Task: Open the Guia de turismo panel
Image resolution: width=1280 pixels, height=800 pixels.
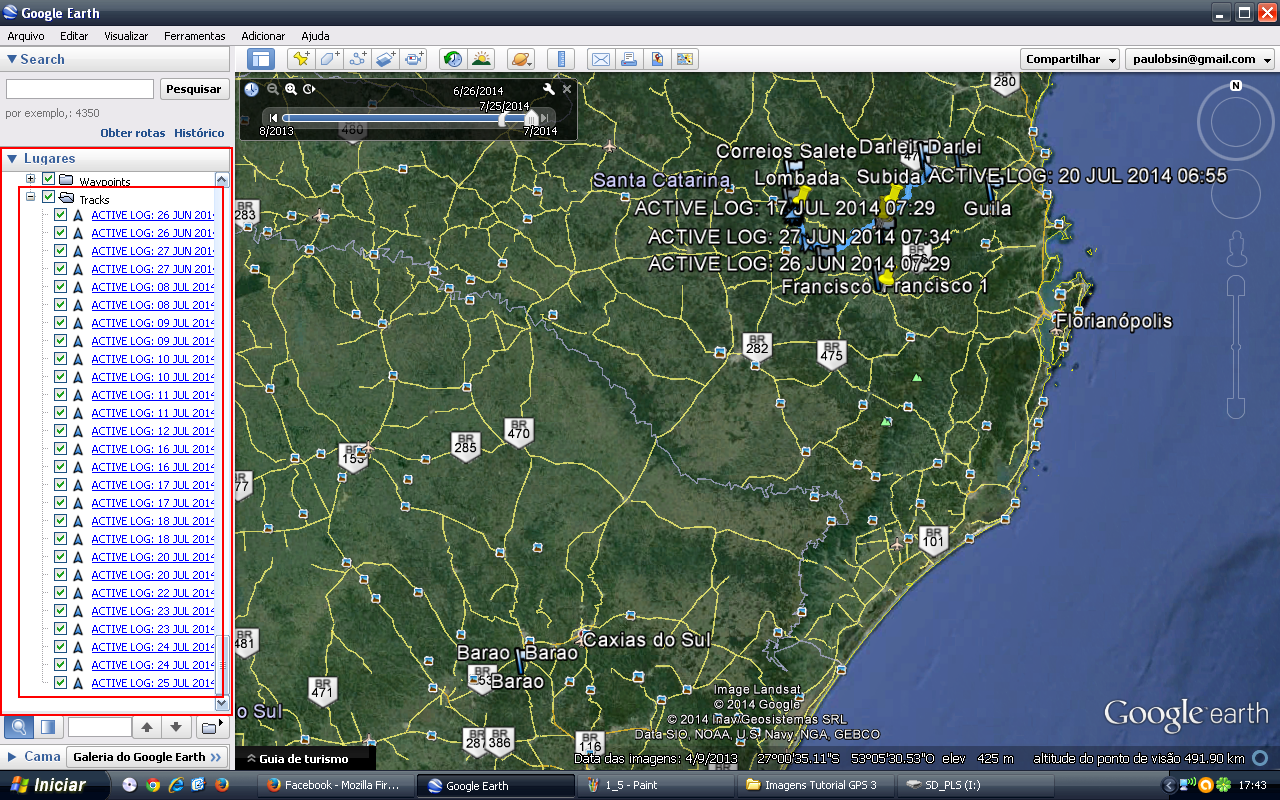Action: click(x=306, y=759)
